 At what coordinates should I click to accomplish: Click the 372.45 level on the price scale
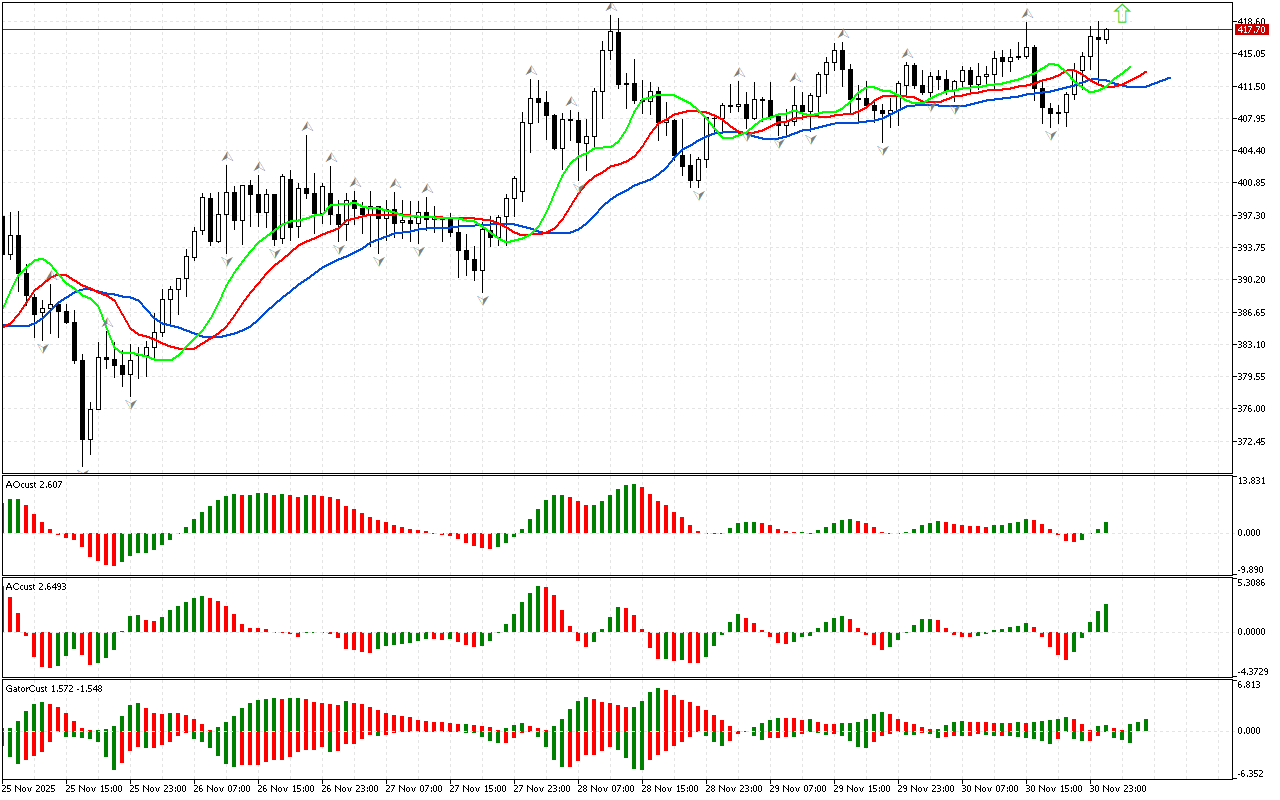coord(1254,441)
